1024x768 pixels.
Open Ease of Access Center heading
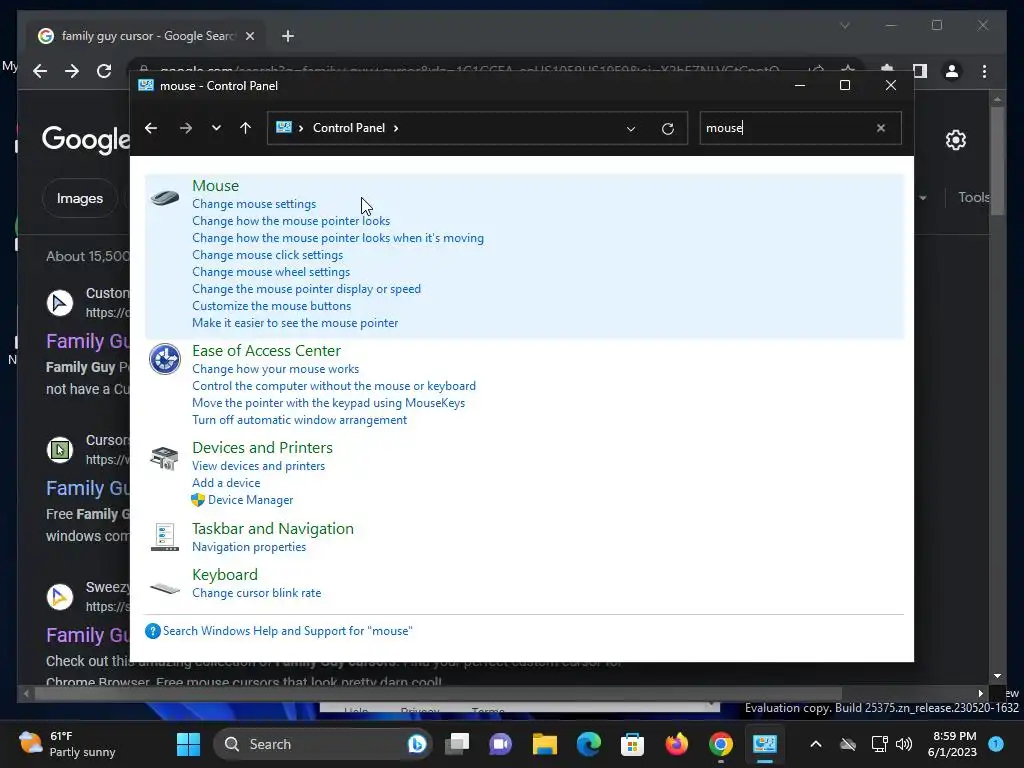point(266,351)
